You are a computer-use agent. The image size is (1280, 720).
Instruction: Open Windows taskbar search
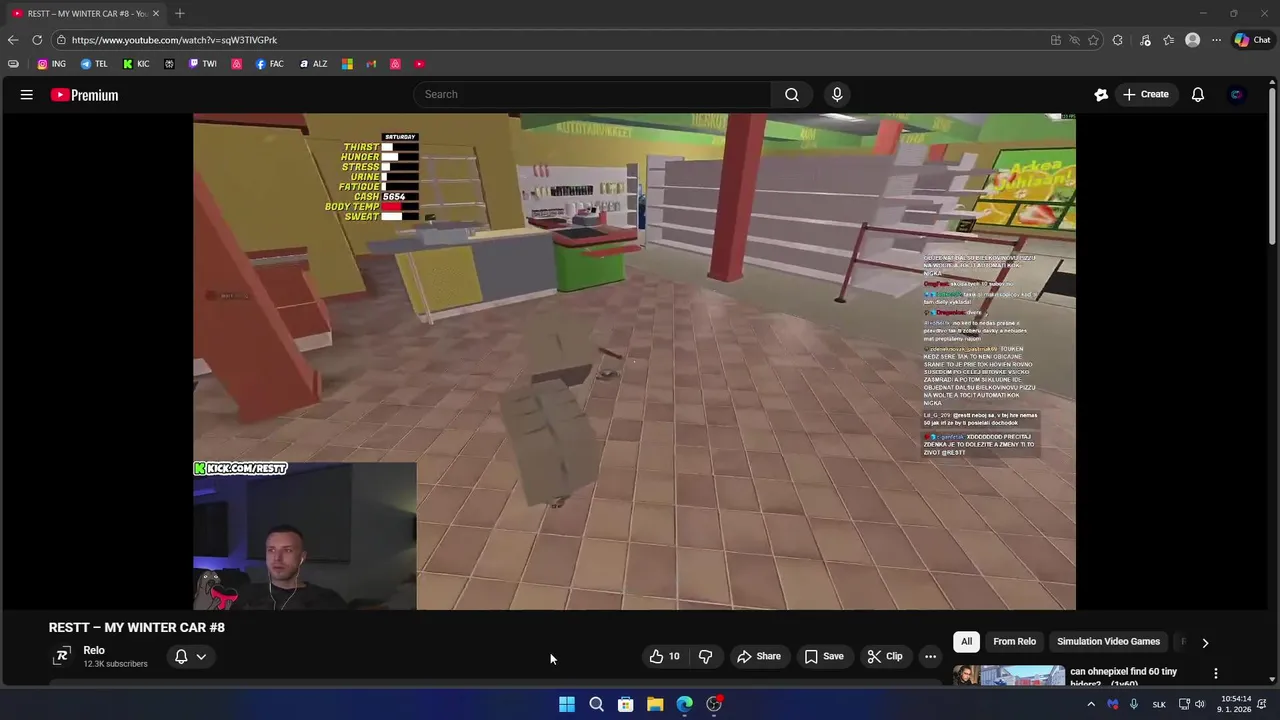tap(596, 704)
